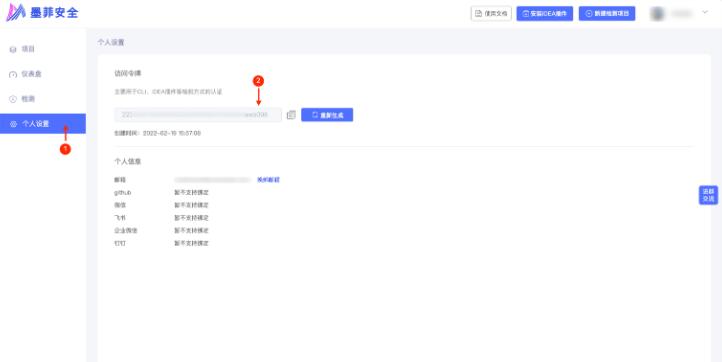Click the 墨菲安全 logo

42,12
